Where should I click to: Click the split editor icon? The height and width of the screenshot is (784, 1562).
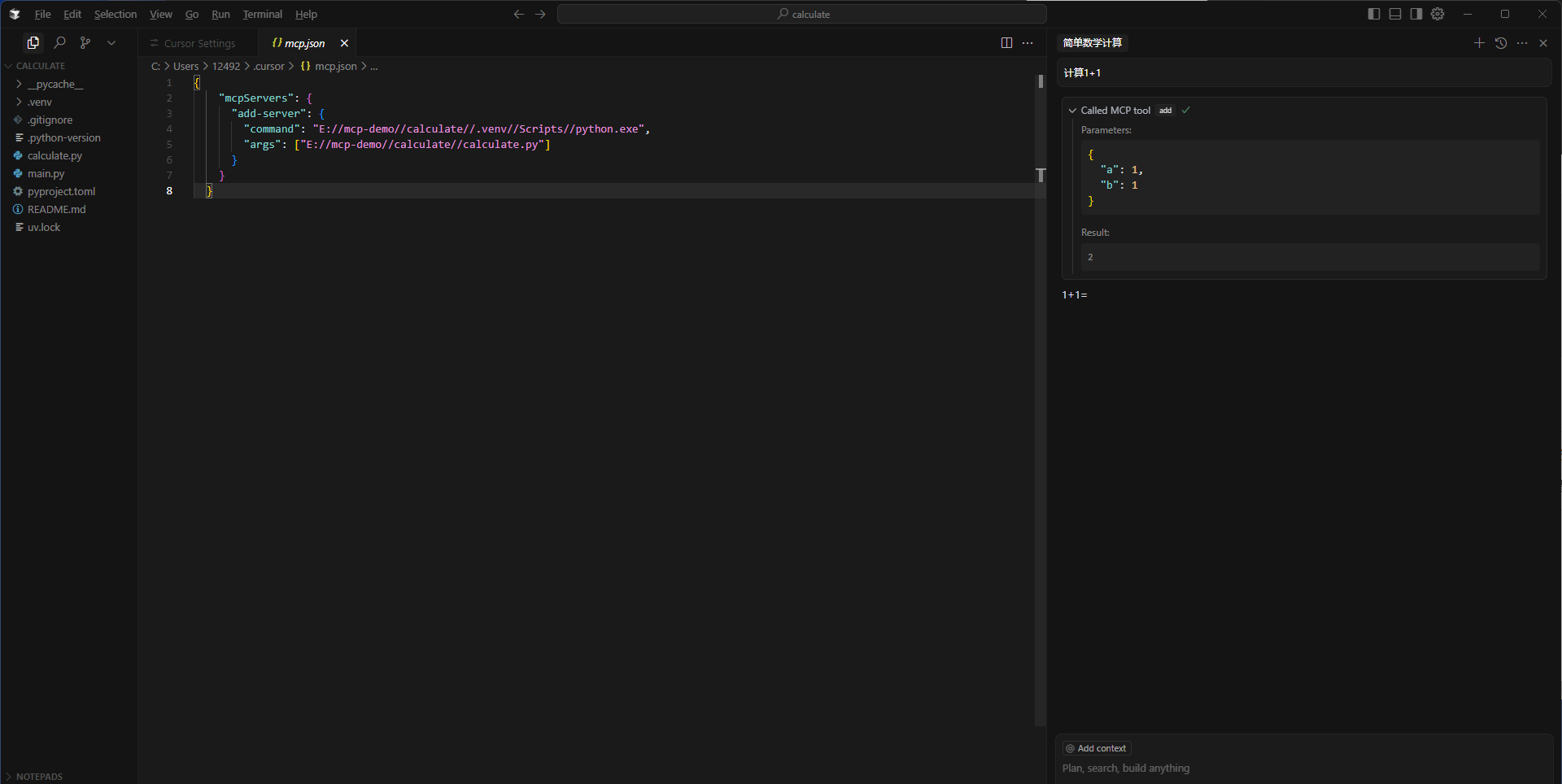pyautogui.click(x=1006, y=43)
